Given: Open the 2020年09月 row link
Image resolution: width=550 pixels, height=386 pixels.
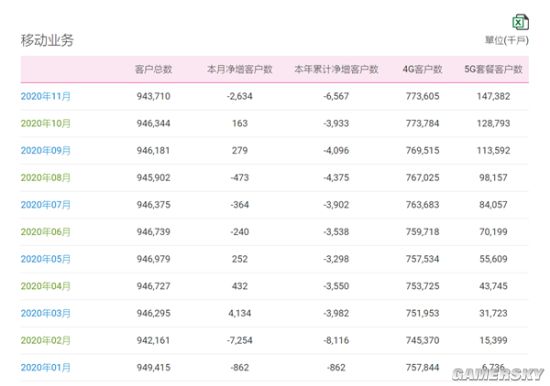Looking at the screenshot, I should click(46, 151).
